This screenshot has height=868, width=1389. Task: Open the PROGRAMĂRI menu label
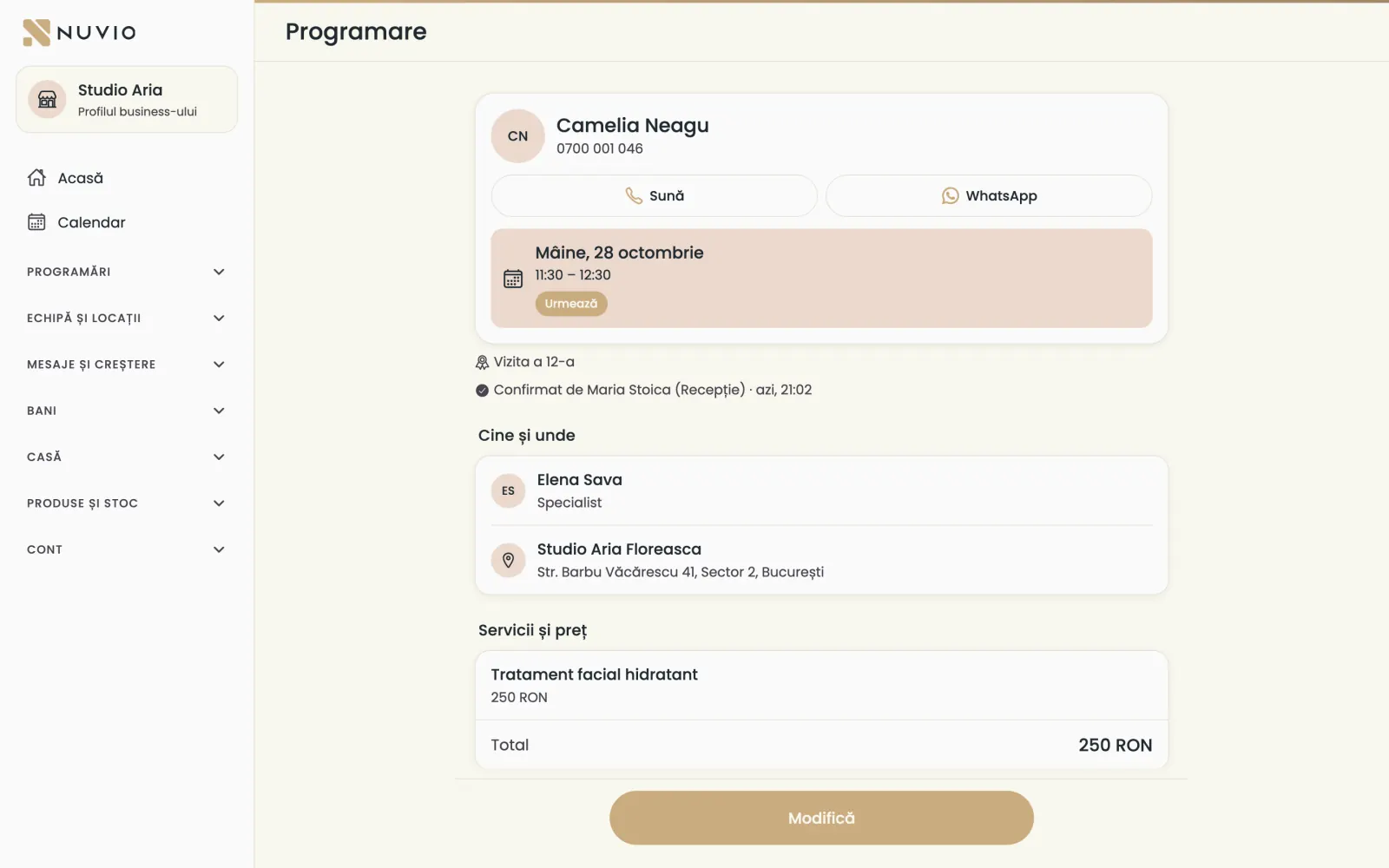[69, 272]
